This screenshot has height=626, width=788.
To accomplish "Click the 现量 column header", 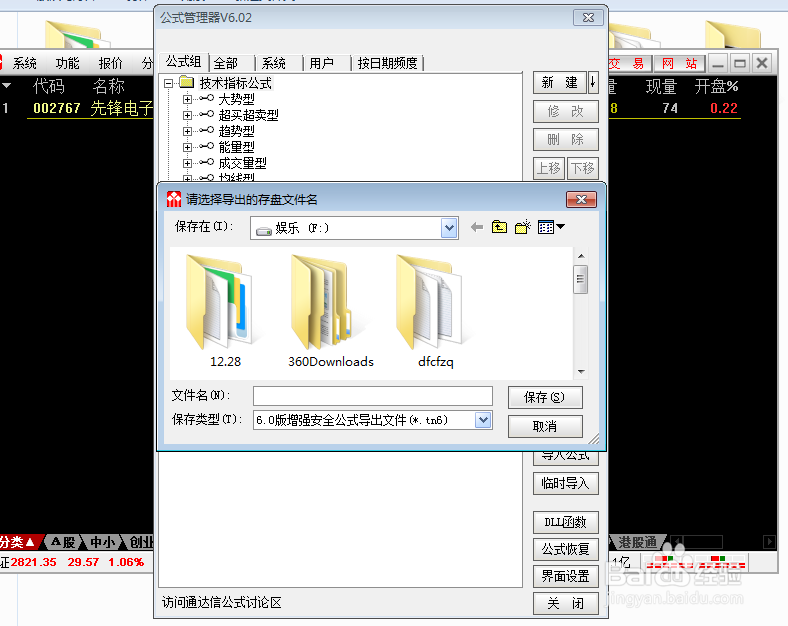I will 661,86.
